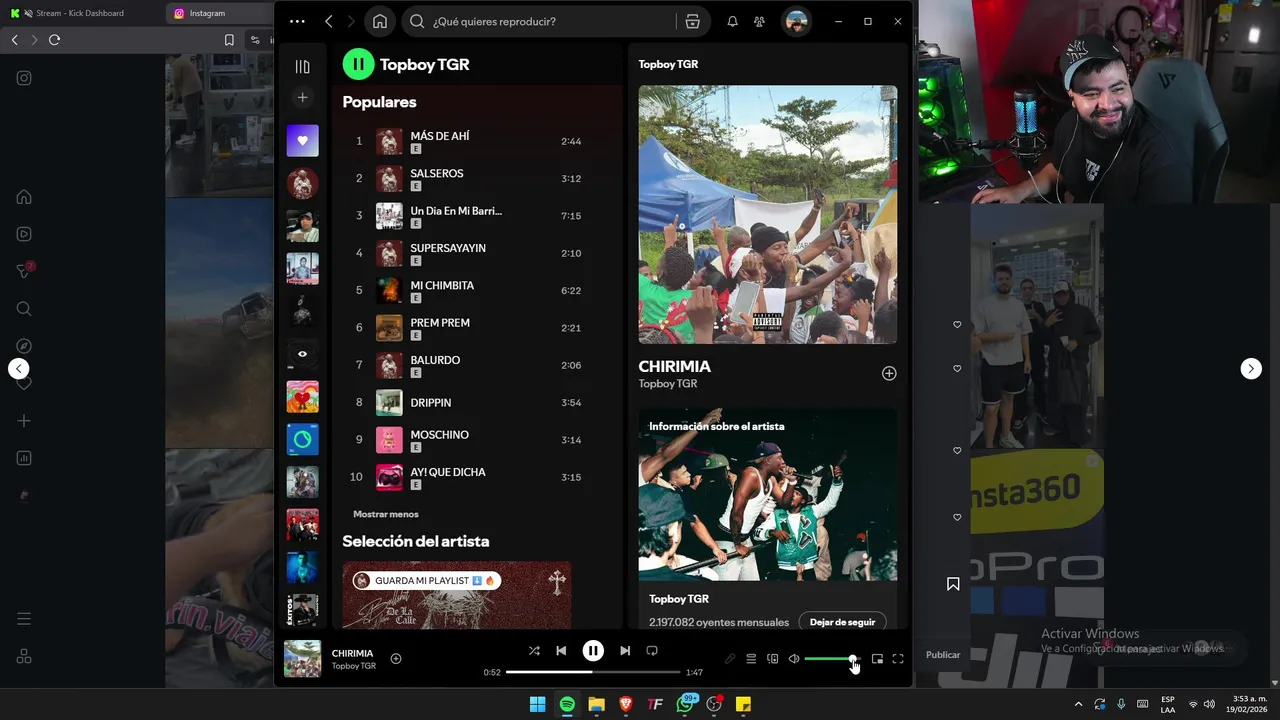
Task: Click the browser bookmark icon
Action: [x=229, y=40]
